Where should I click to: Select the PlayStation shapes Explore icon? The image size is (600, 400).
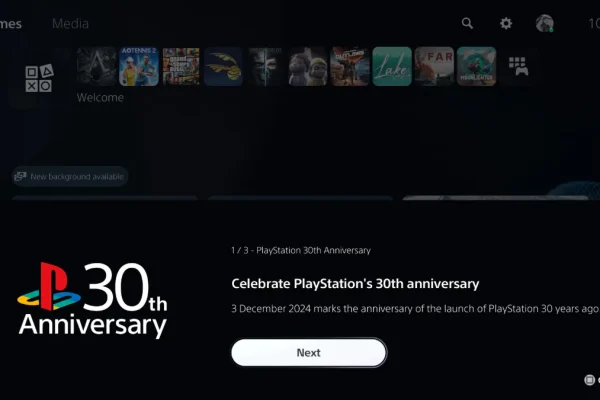click(x=39, y=78)
